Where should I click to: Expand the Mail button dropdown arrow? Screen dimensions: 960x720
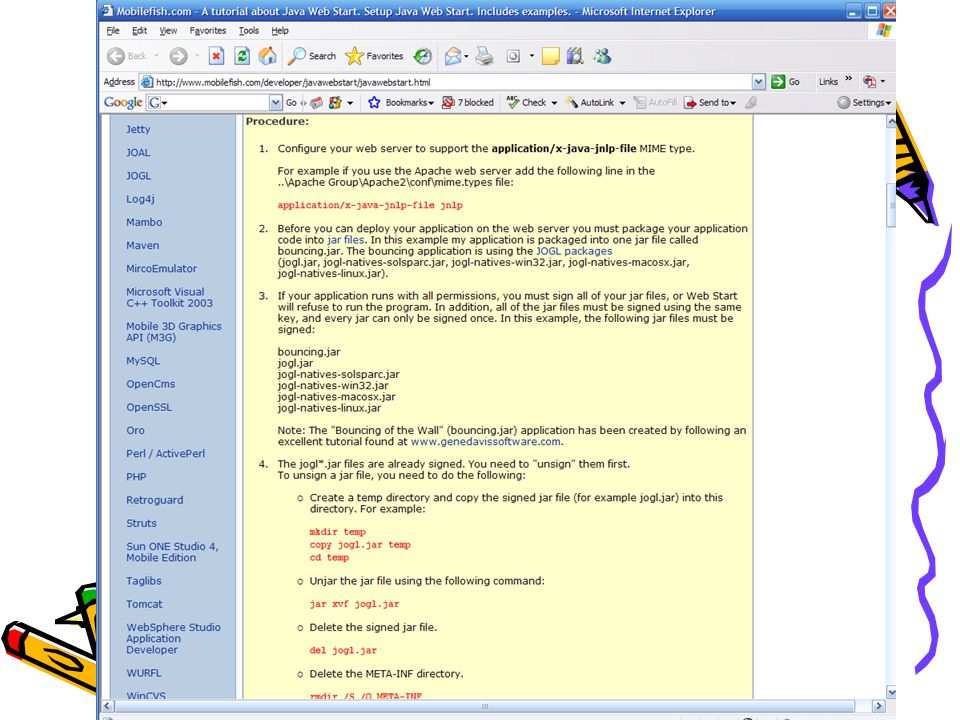point(467,56)
